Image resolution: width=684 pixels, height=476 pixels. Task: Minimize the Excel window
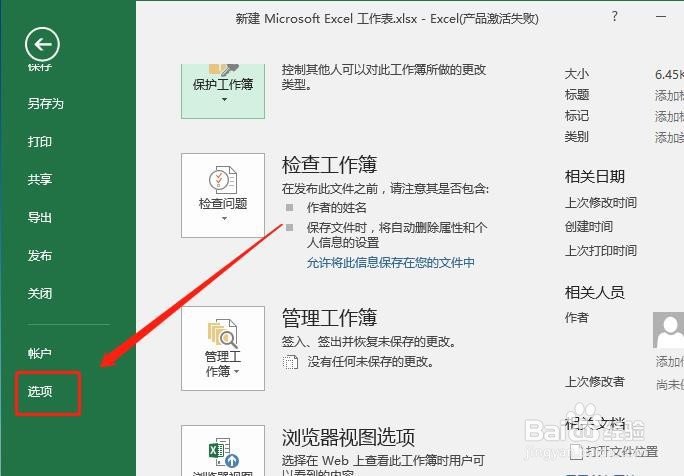(661, 17)
